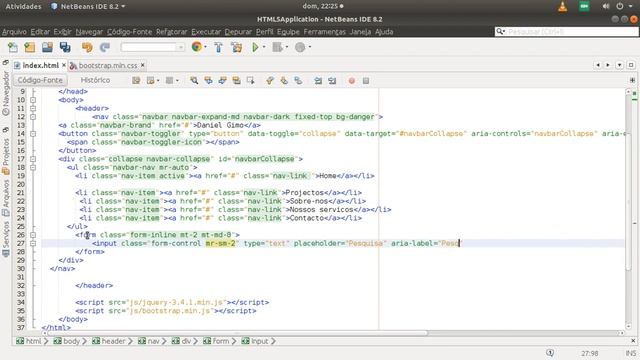Create a new file with toolbar icon
The image size is (640, 360).
tap(13, 47)
